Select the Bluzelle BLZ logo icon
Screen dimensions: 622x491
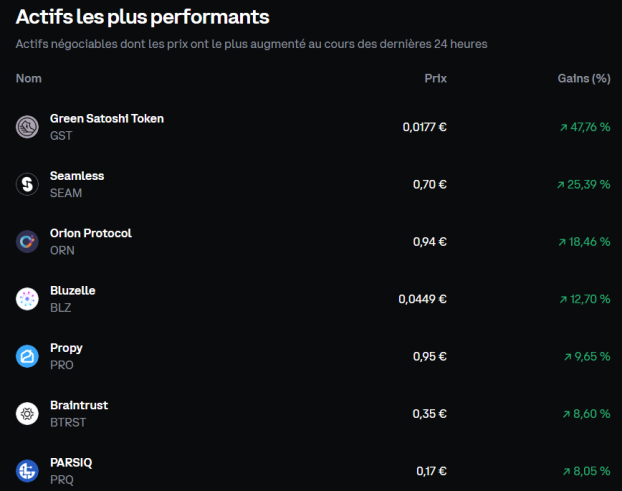27,299
